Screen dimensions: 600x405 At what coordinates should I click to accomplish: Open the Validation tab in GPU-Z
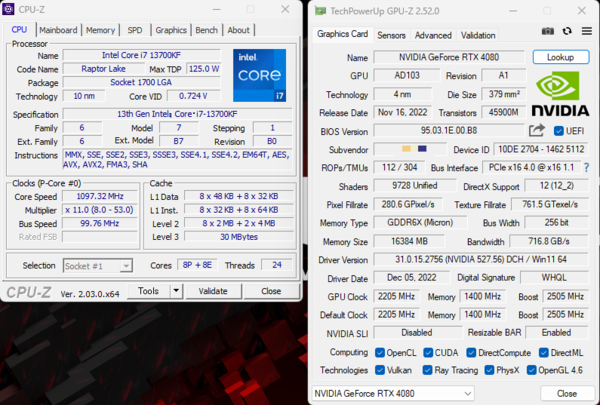478,35
